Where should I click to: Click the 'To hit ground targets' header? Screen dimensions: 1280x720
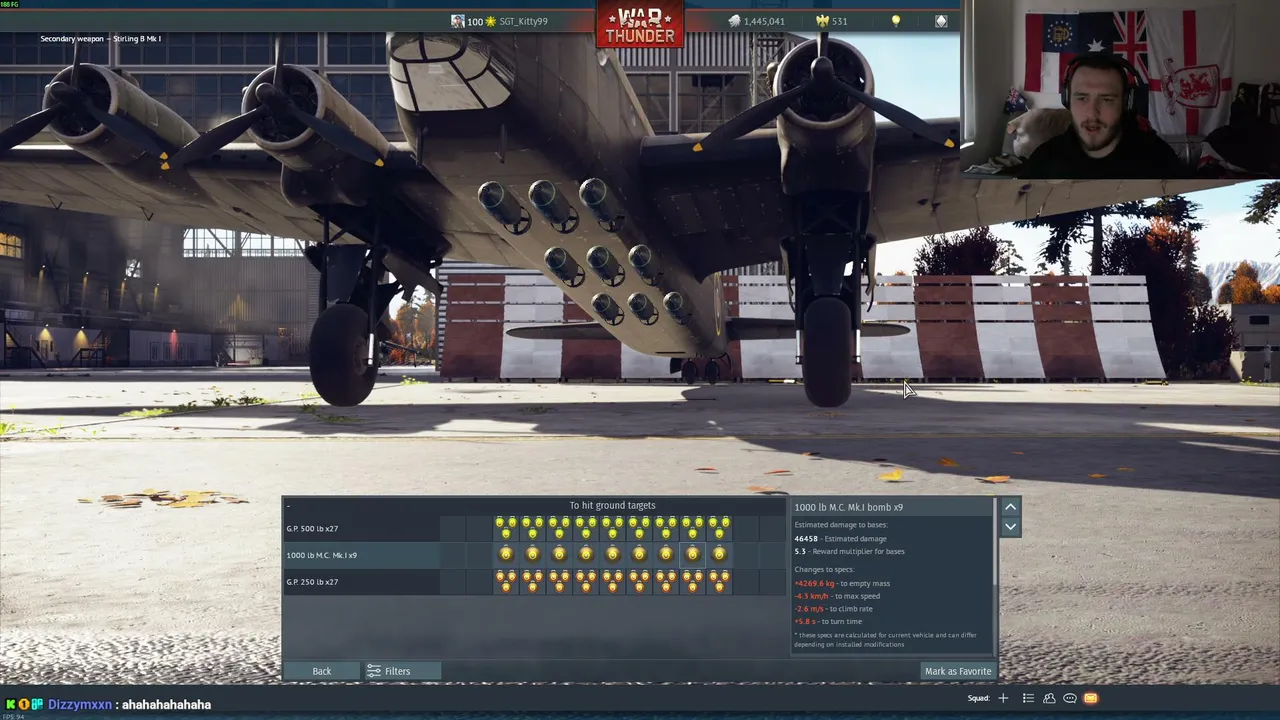(612, 506)
